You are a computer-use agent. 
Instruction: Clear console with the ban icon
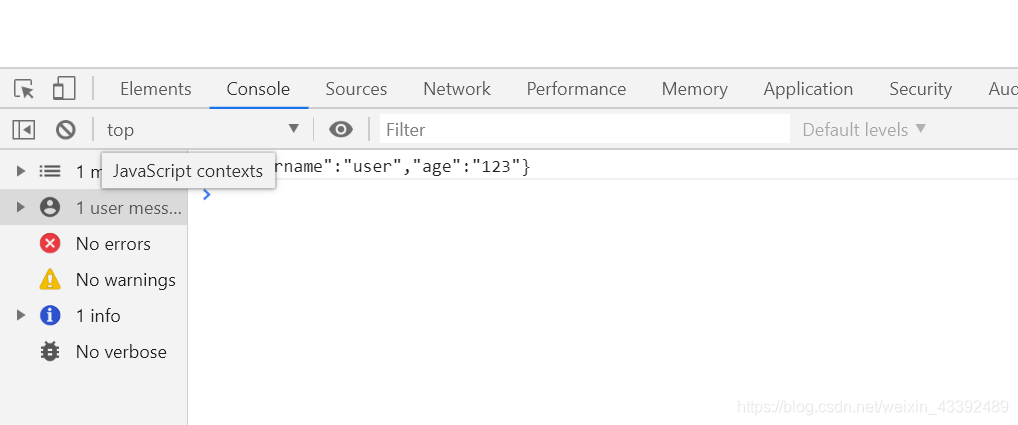[66, 129]
